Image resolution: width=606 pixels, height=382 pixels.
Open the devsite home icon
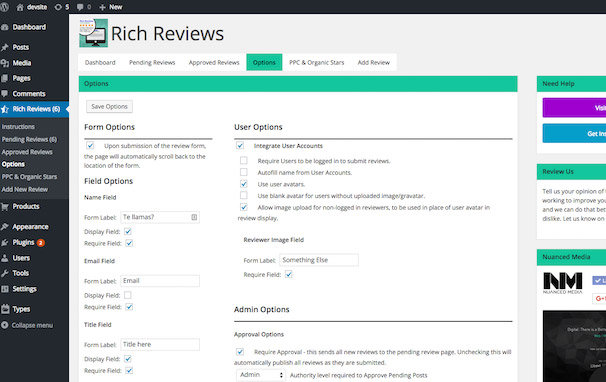click(x=20, y=7)
